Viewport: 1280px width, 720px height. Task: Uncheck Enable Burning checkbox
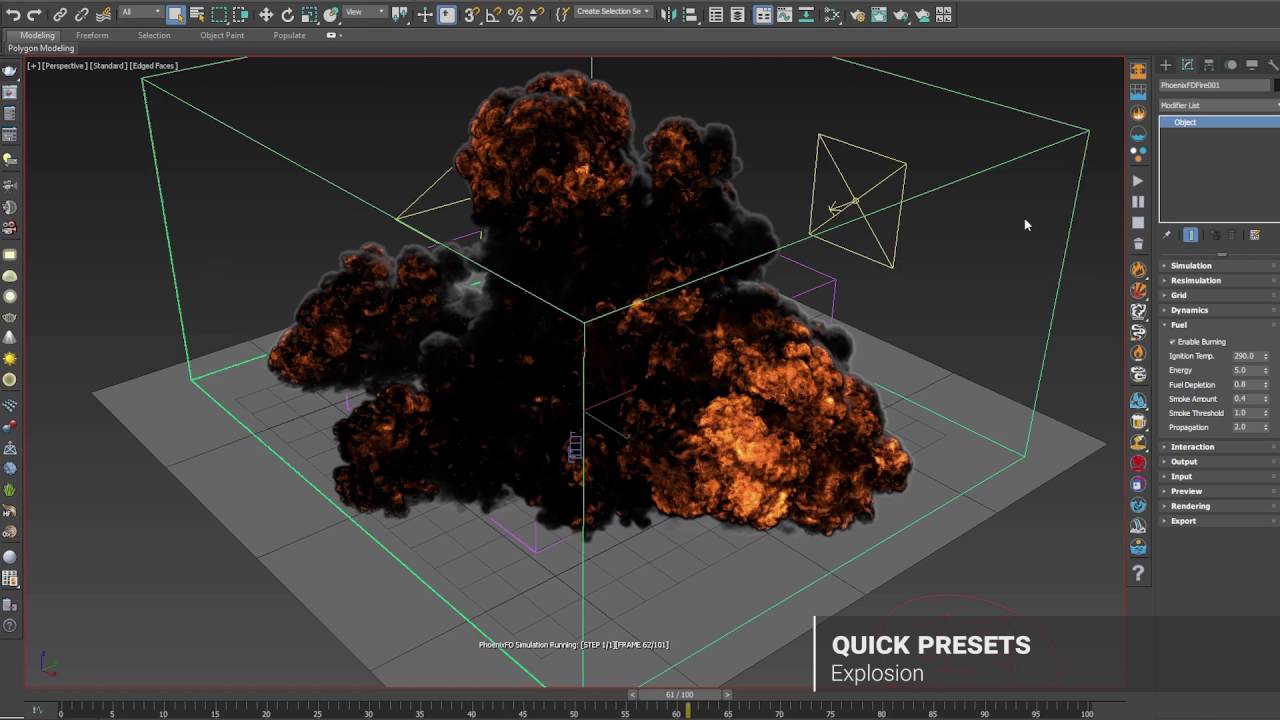[x=1173, y=342]
